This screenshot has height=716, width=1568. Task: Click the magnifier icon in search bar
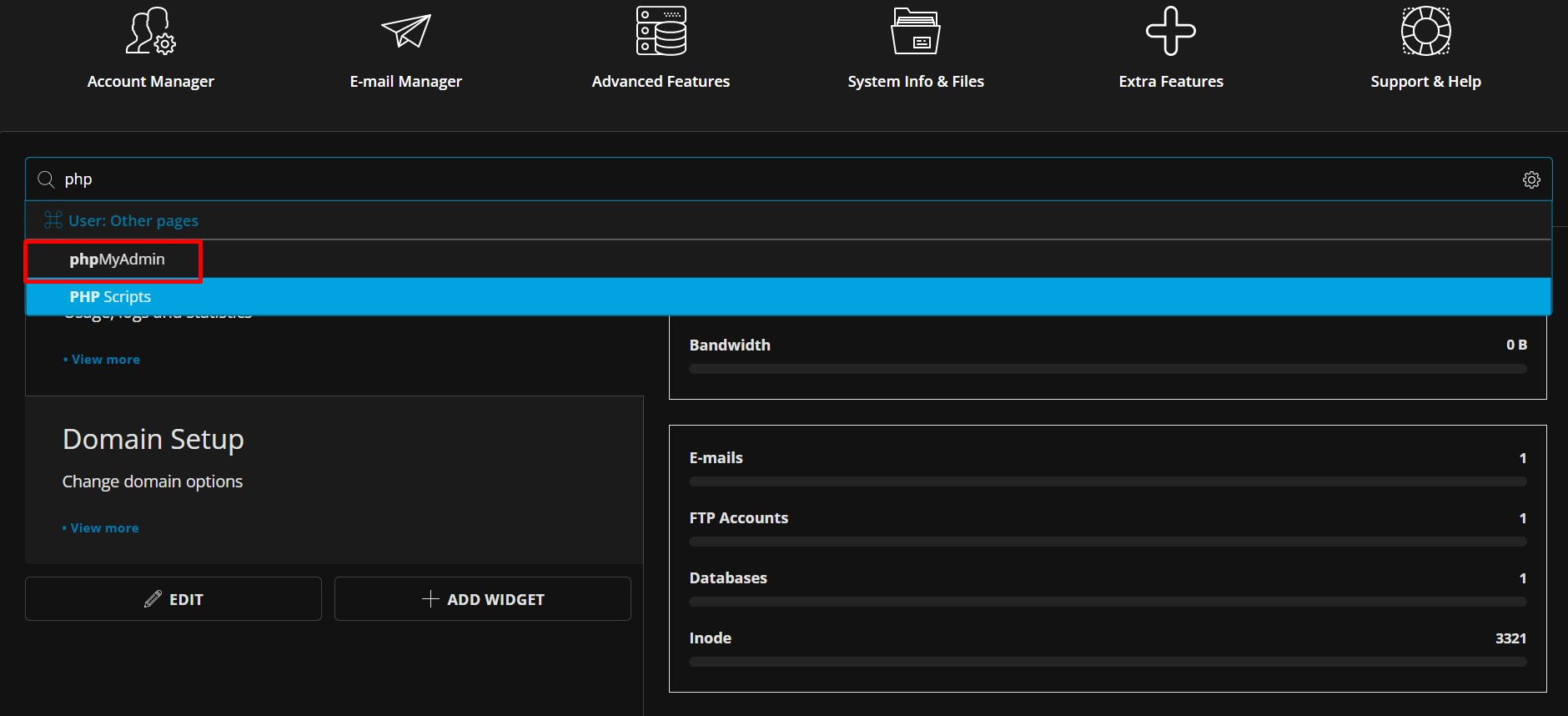[47, 179]
